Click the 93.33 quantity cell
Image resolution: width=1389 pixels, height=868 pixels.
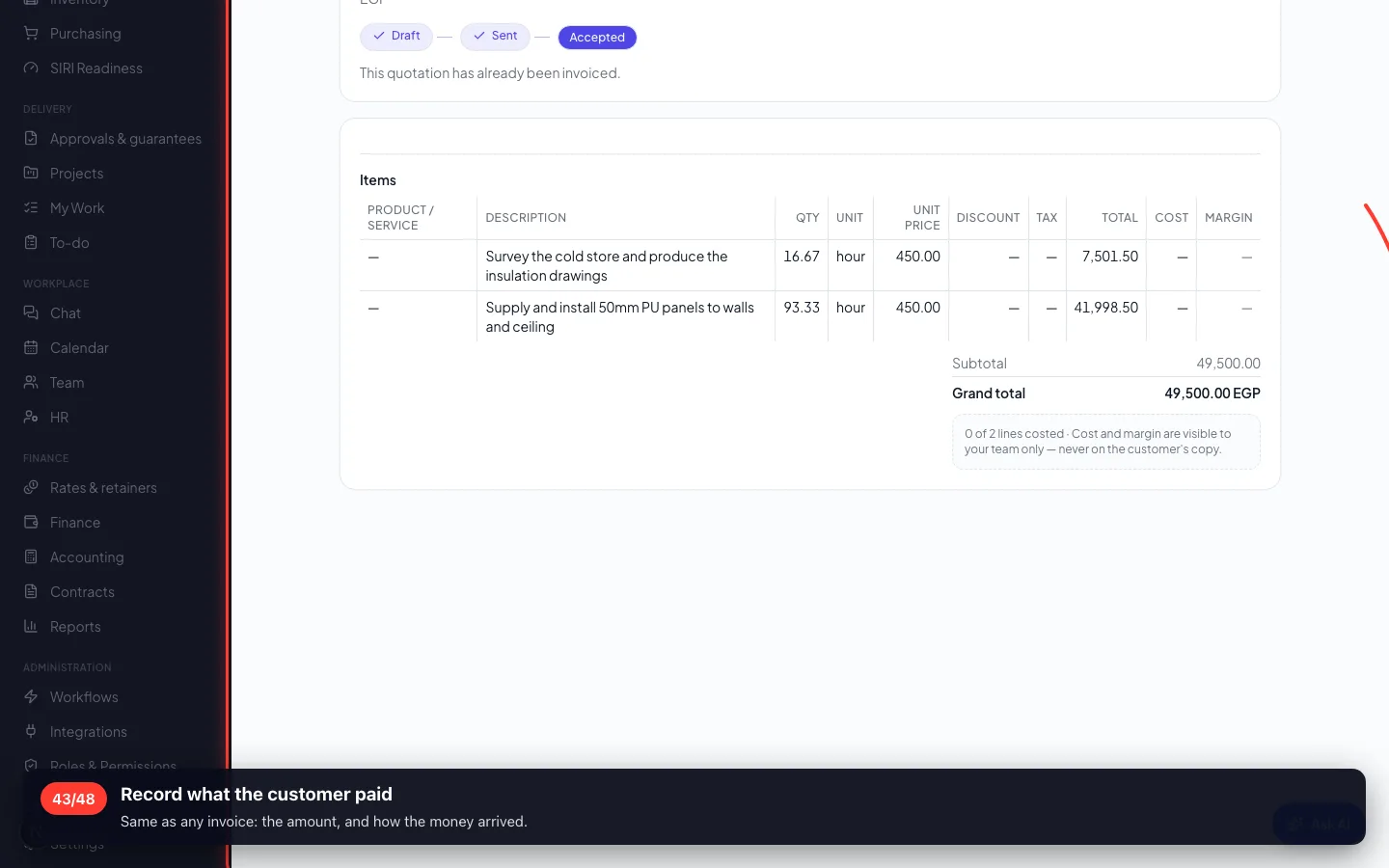802,308
